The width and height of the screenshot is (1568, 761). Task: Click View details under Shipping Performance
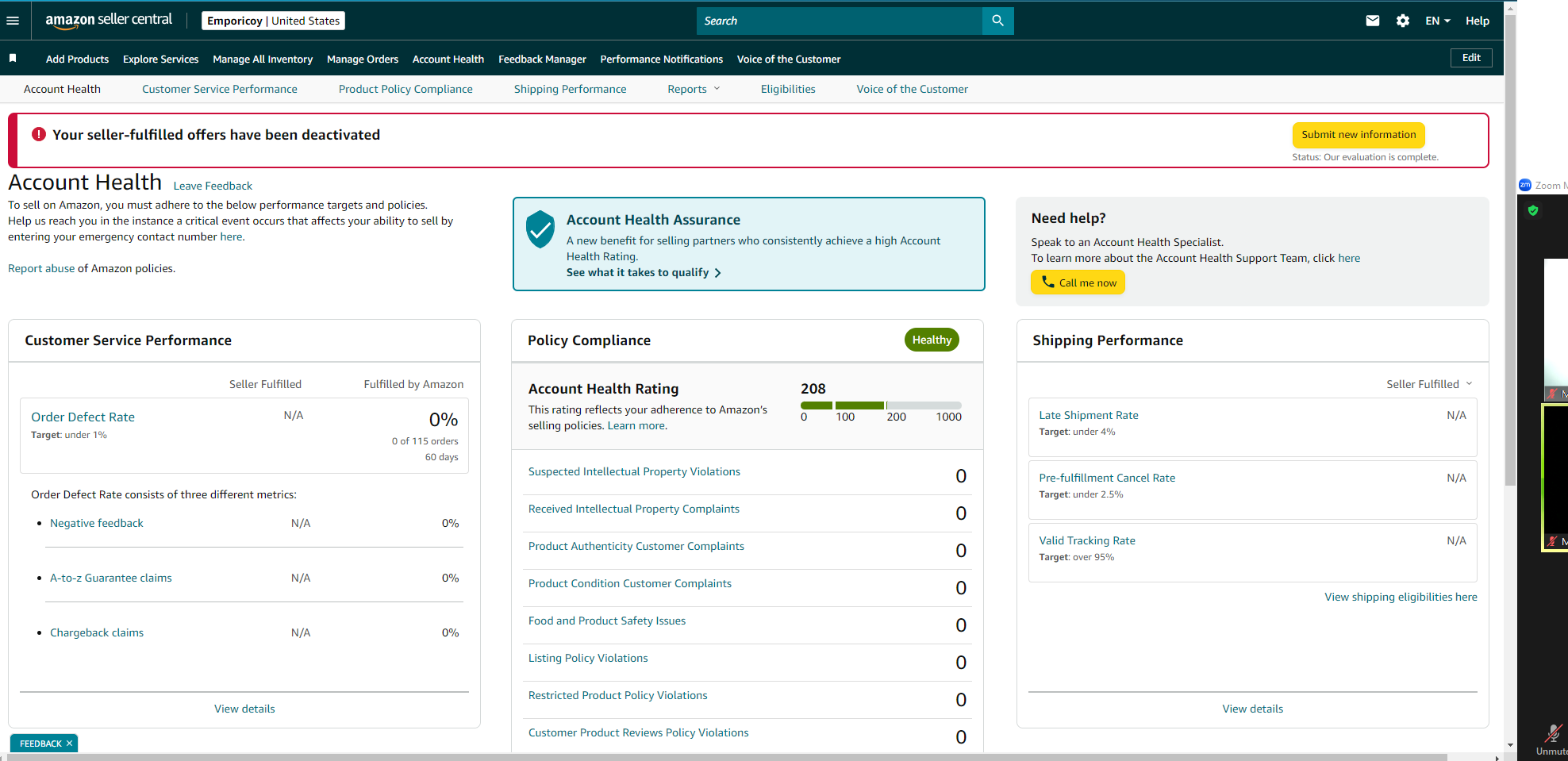point(1252,709)
